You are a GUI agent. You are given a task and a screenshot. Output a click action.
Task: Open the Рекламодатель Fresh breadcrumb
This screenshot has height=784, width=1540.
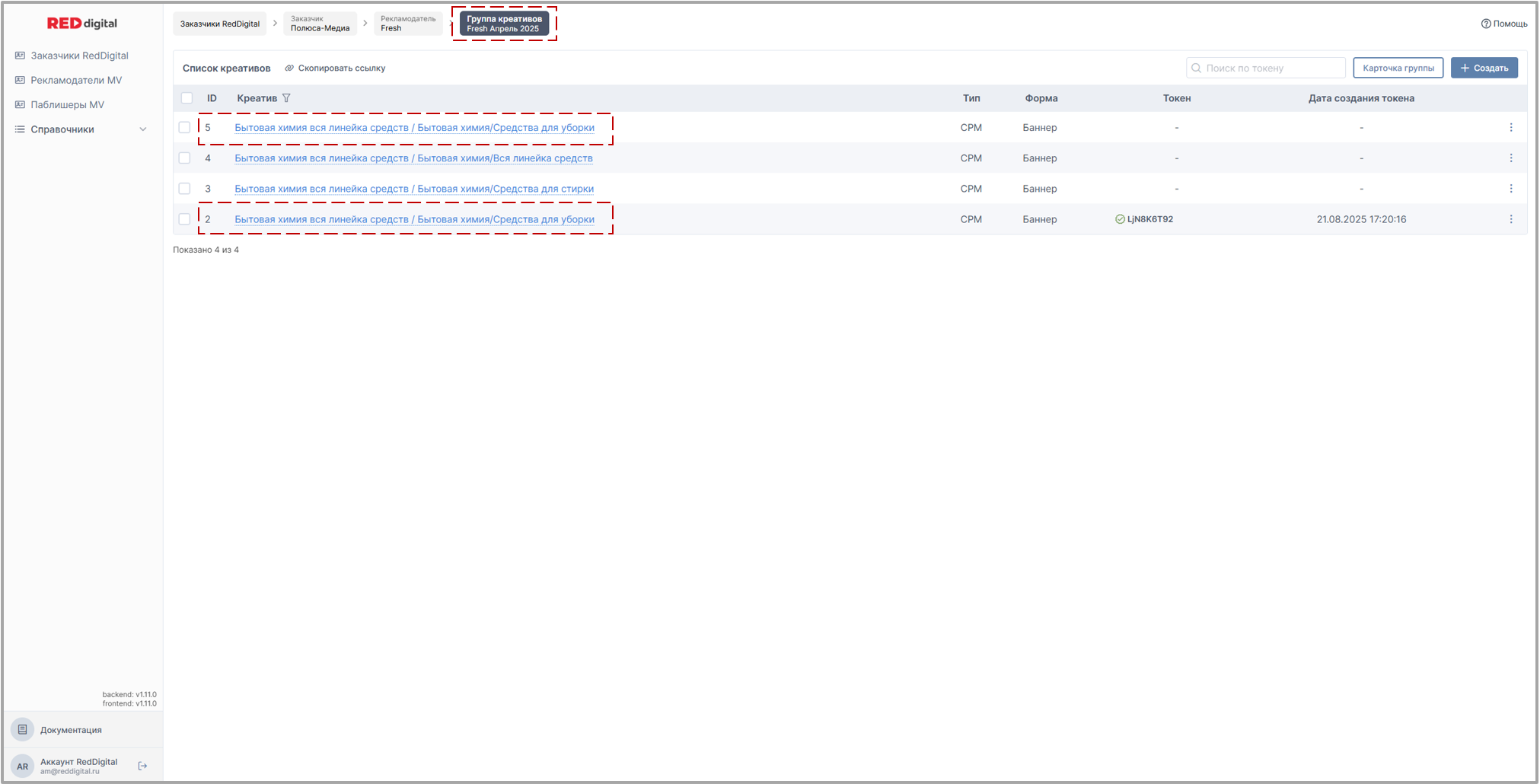(x=408, y=24)
